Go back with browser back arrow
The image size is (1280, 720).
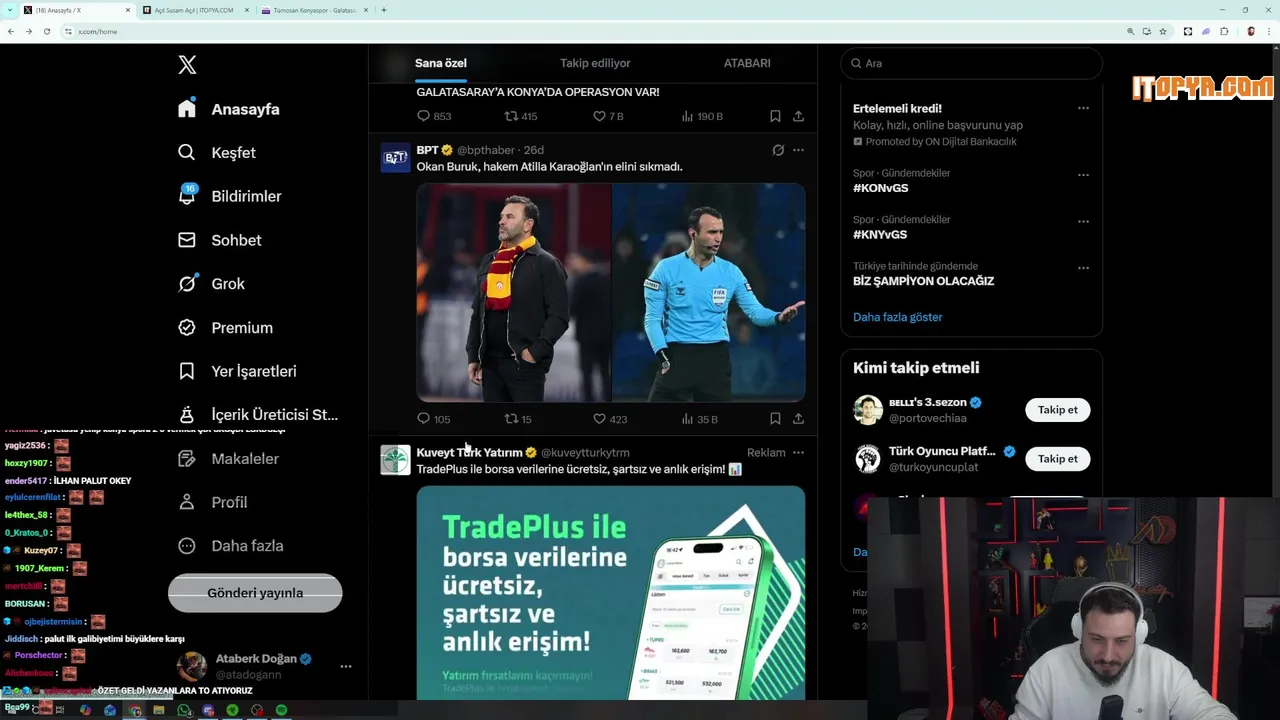(10, 31)
